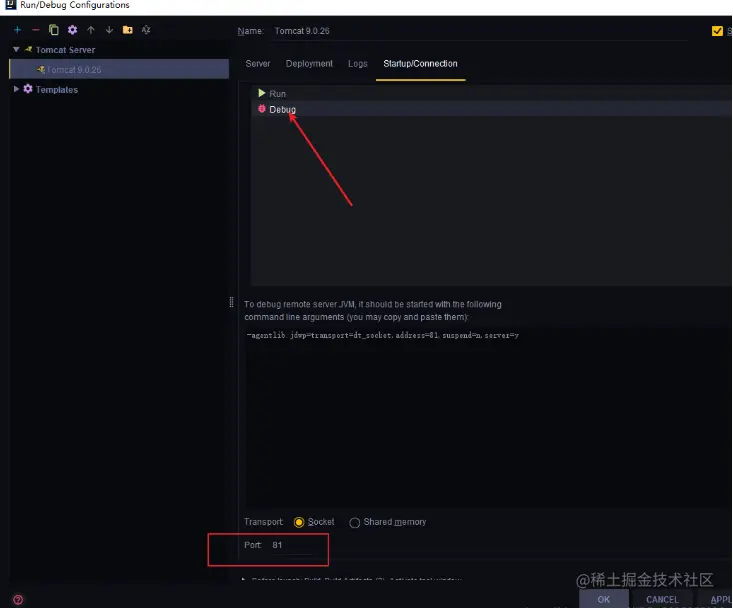Click the IntelliJ window title icon

point(10,5)
